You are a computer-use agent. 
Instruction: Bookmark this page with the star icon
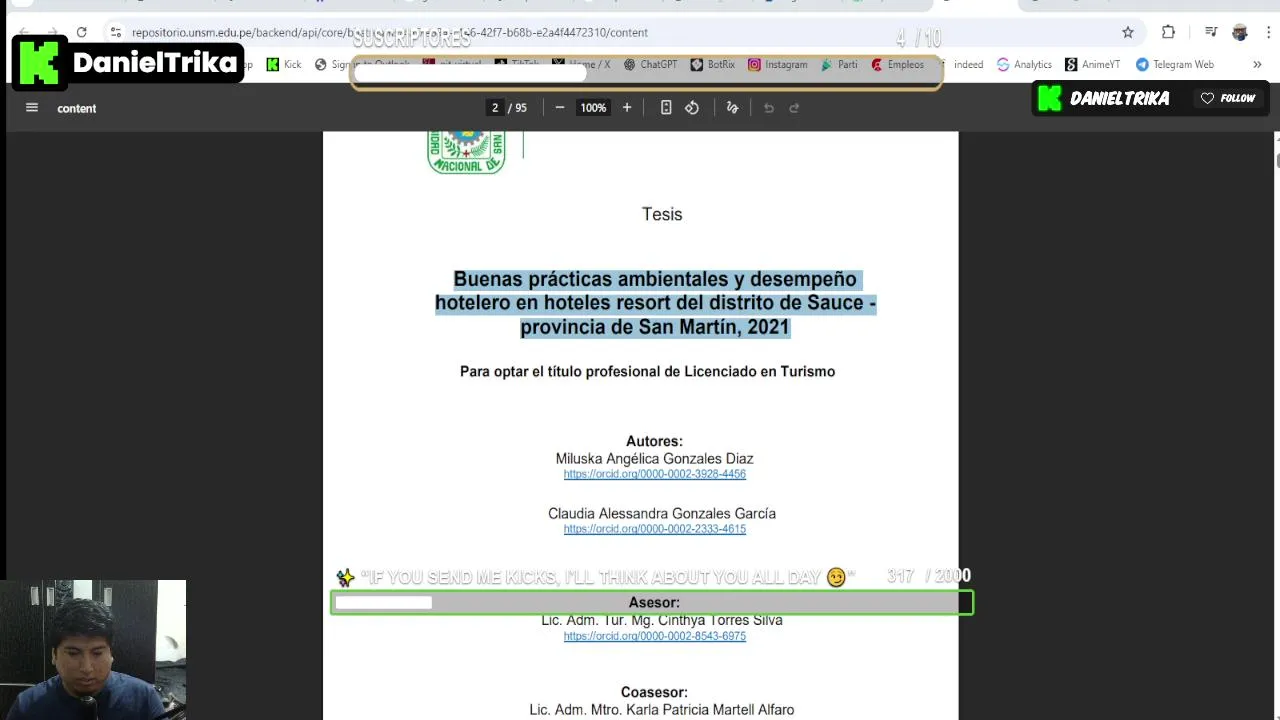pos(1128,32)
